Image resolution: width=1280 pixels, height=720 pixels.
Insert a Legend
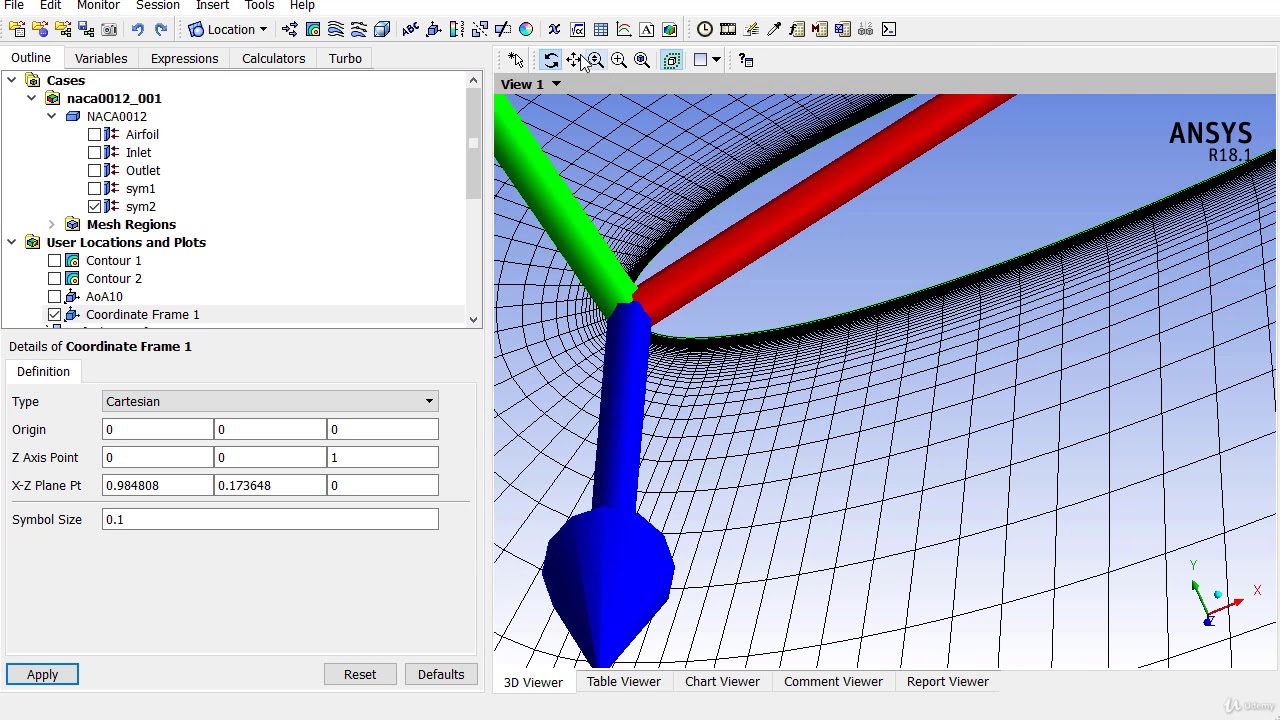pos(456,29)
